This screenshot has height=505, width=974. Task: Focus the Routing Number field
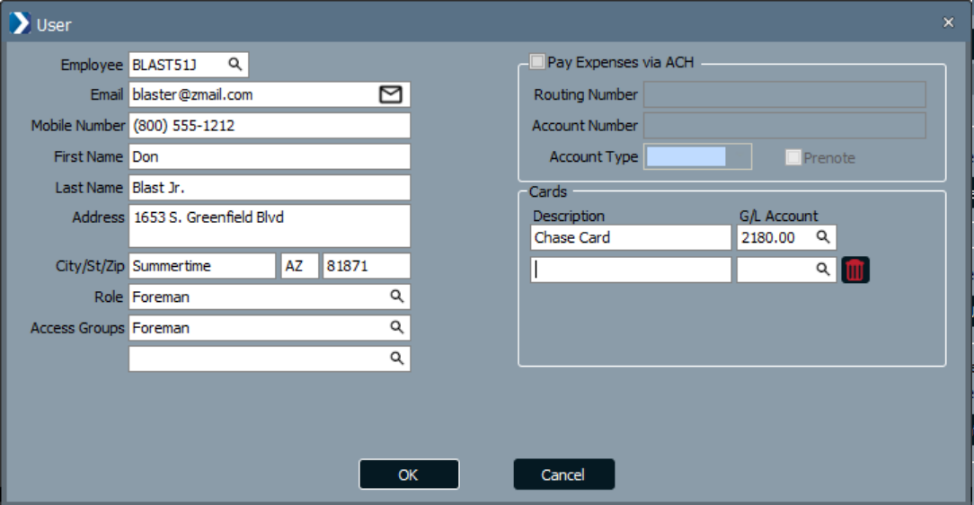point(784,95)
